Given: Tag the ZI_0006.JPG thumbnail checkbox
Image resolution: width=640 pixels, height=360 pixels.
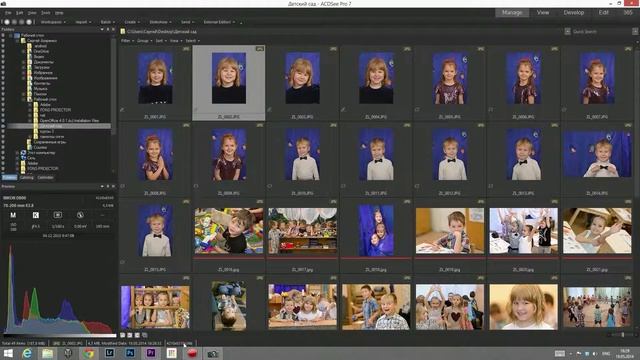Looking at the screenshot, I should tap(491, 109).
